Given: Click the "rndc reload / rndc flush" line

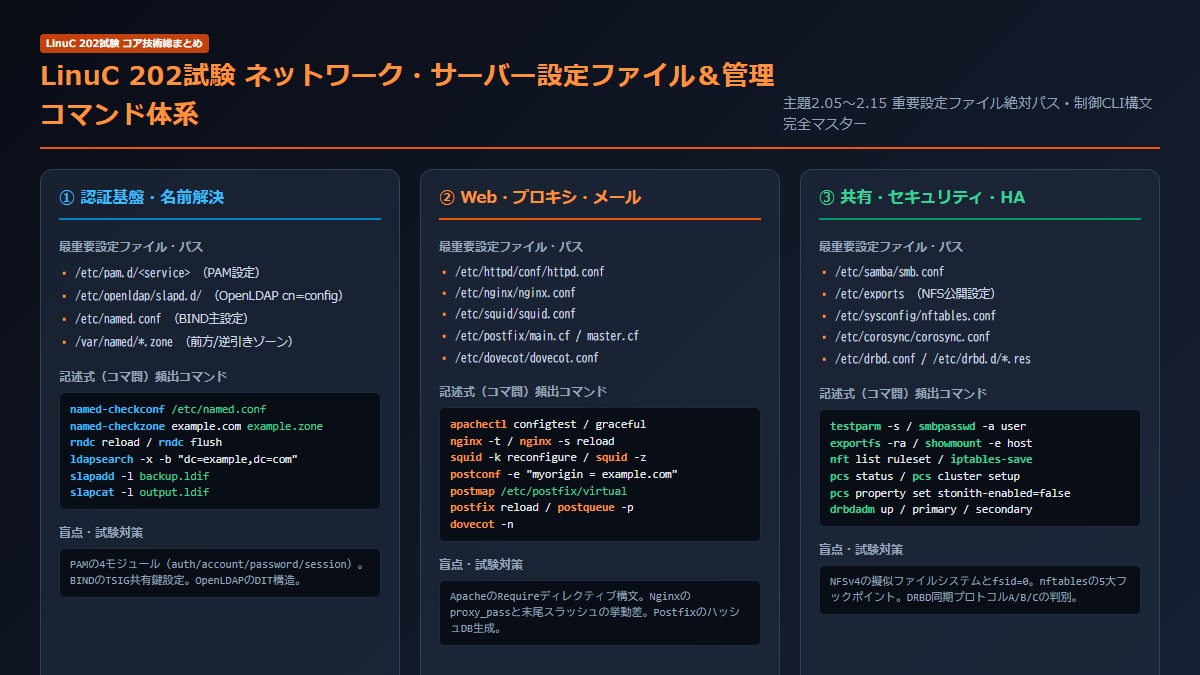Looking at the screenshot, I should pyautogui.click(x=146, y=442).
